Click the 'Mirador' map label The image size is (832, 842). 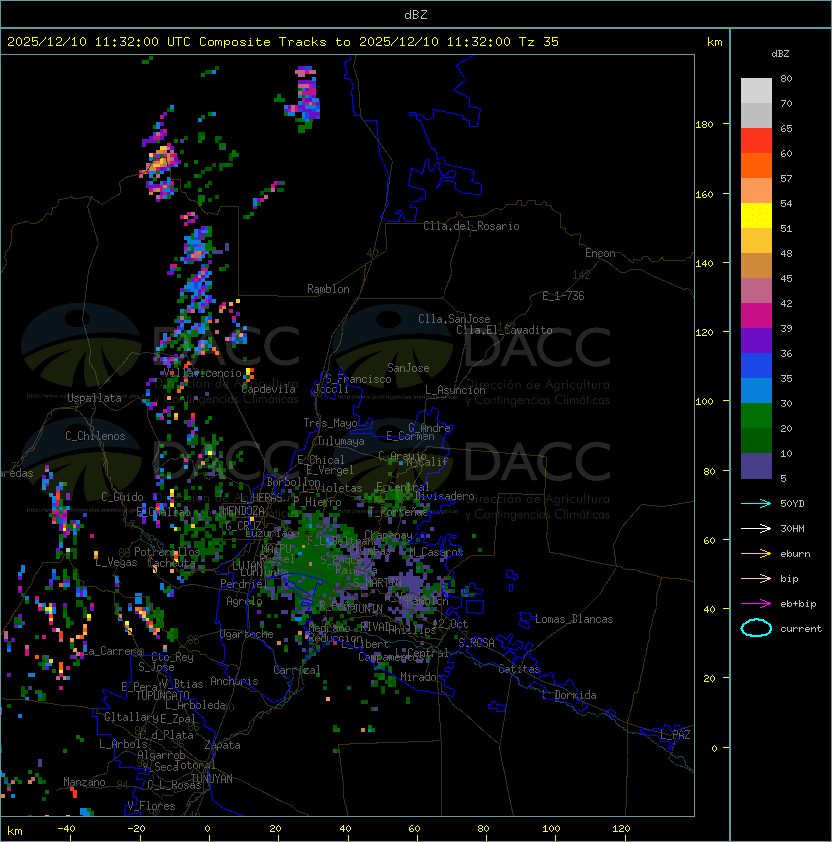421,677
